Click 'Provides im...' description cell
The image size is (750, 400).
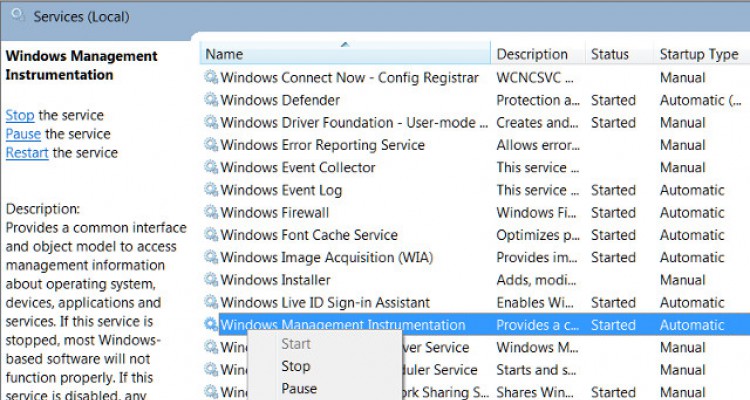(x=537, y=257)
